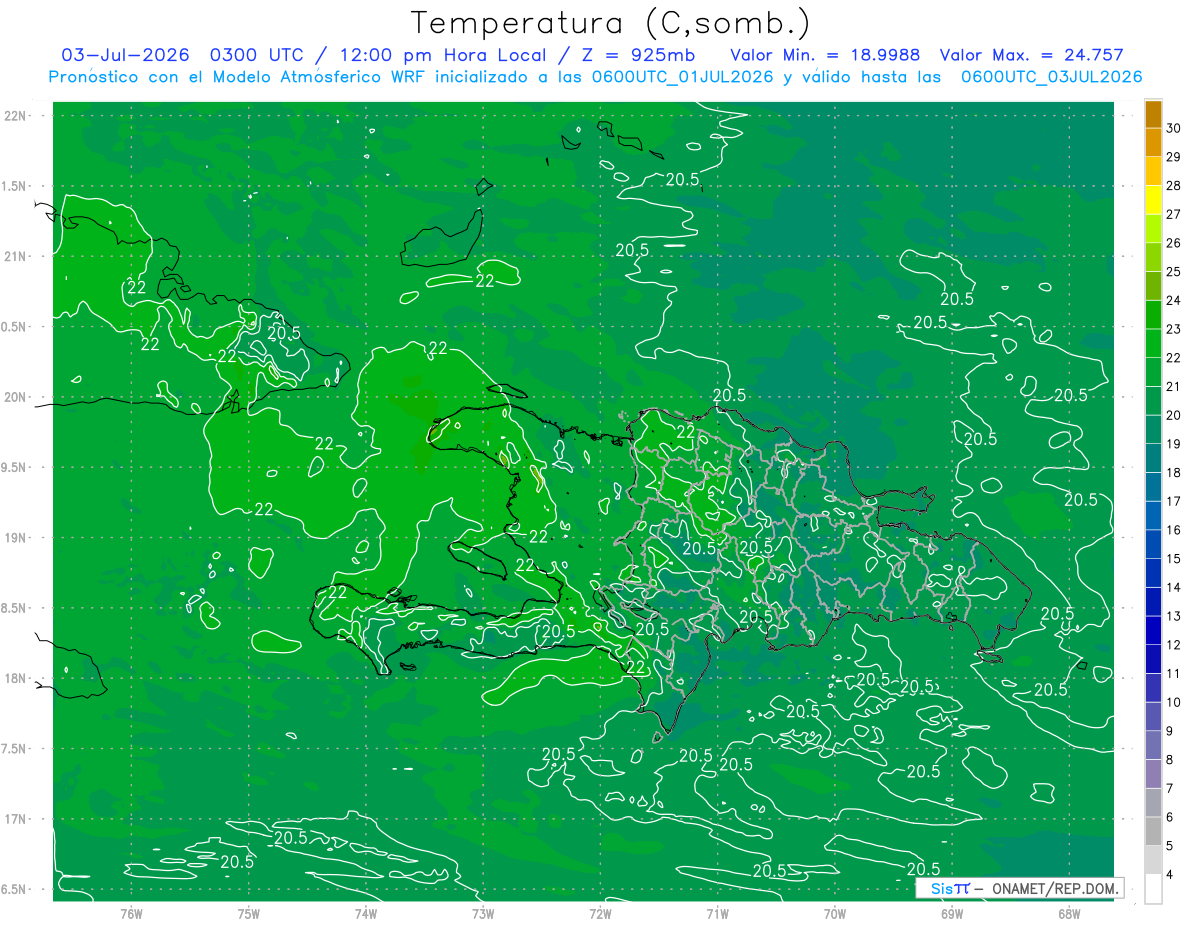Viewport: 1200px width, 927px height.
Task: Click the "74W" longitude axis label
Action: pyautogui.click(x=366, y=914)
